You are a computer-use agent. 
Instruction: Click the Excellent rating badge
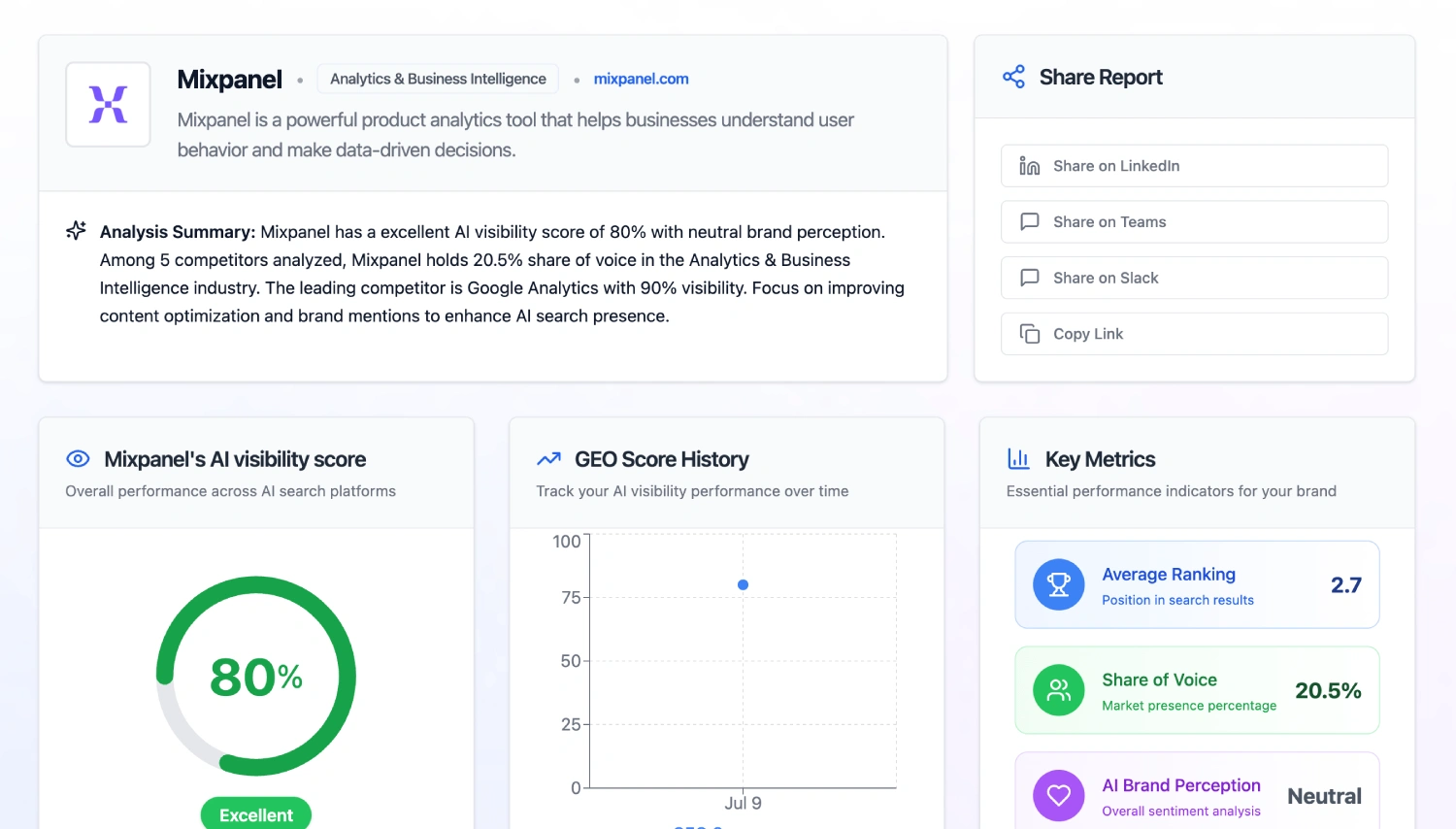pyautogui.click(x=256, y=814)
